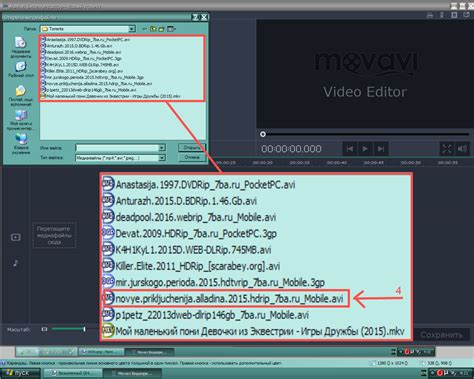This screenshot has width=474, height=379.
Task: Click the second icon in Movavi's top-right toolbar
Action: click(442, 15)
